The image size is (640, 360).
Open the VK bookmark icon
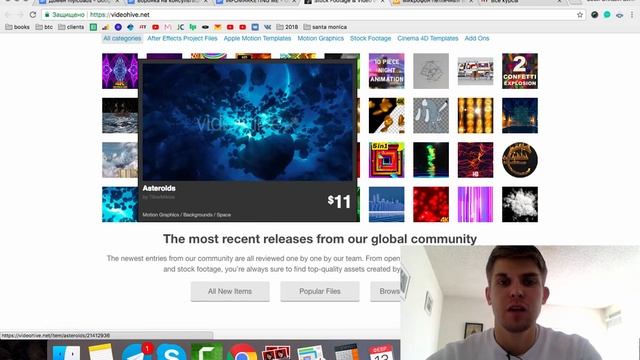coord(267,27)
